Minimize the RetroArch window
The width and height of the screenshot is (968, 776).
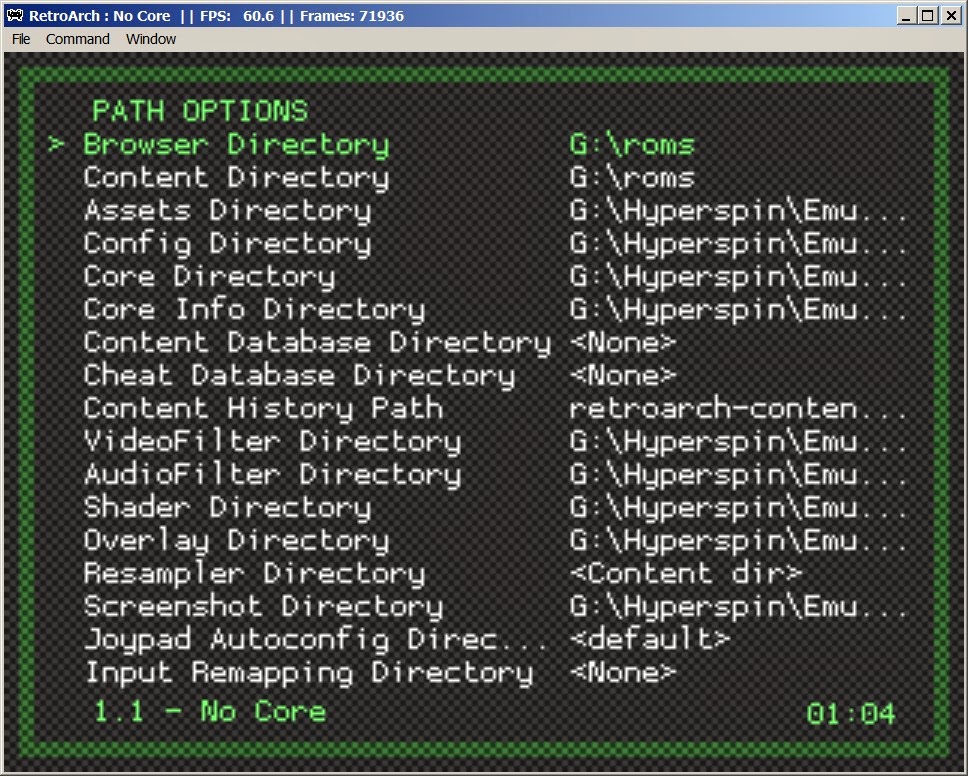906,16
